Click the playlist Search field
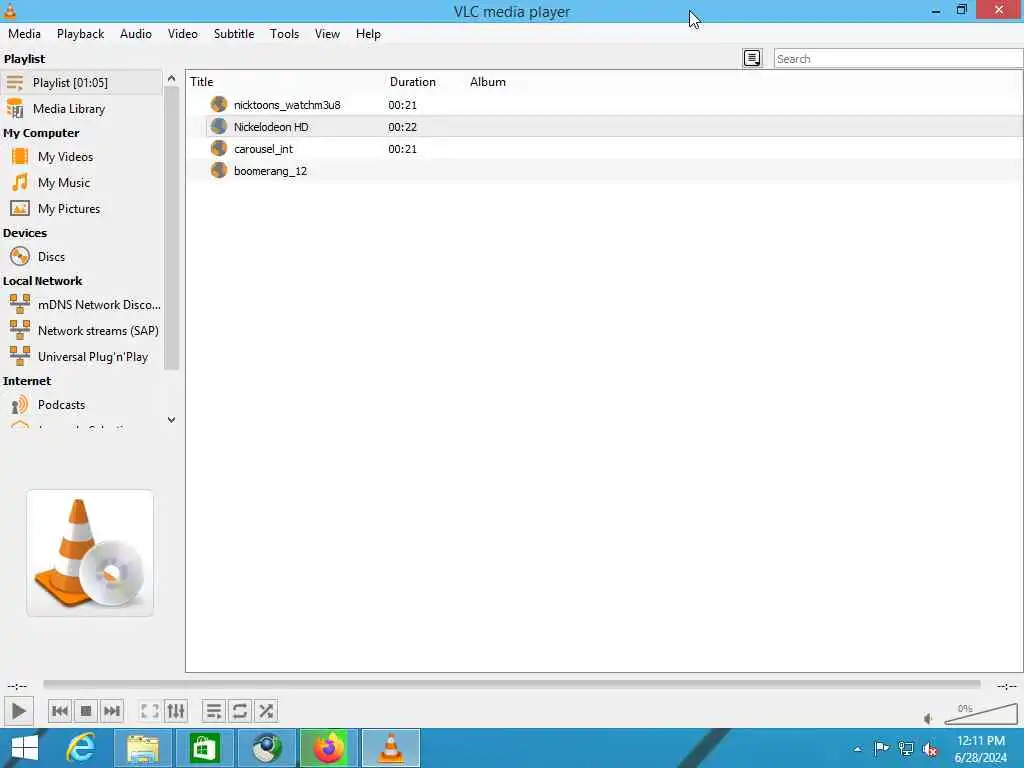 pyautogui.click(x=898, y=59)
